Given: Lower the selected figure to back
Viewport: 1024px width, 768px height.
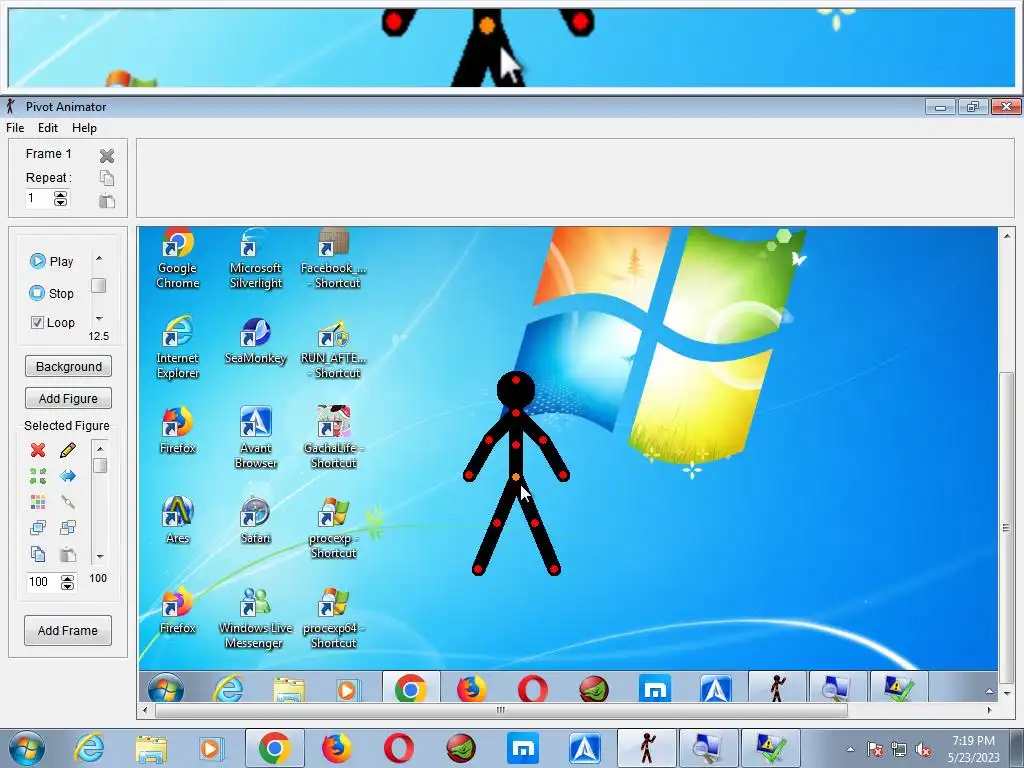Looking at the screenshot, I should pyautogui.click(x=68, y=528).
